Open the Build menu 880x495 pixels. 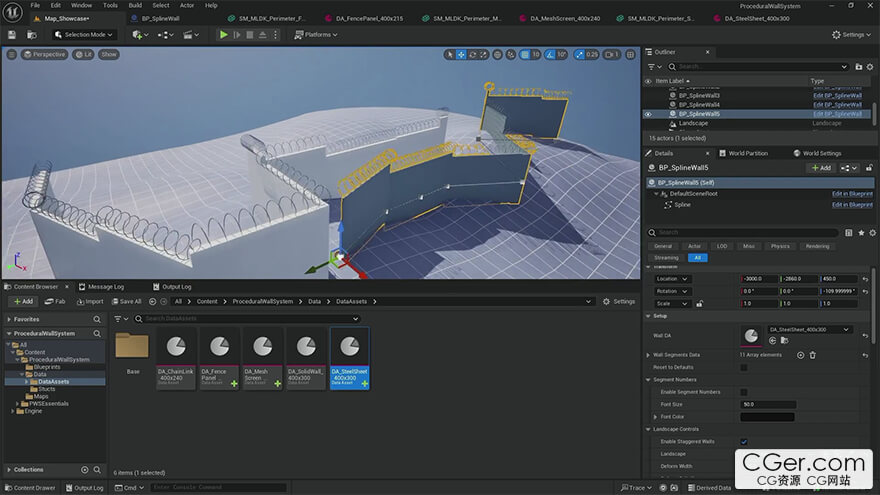pyautogui.click(x=135, y=5)
